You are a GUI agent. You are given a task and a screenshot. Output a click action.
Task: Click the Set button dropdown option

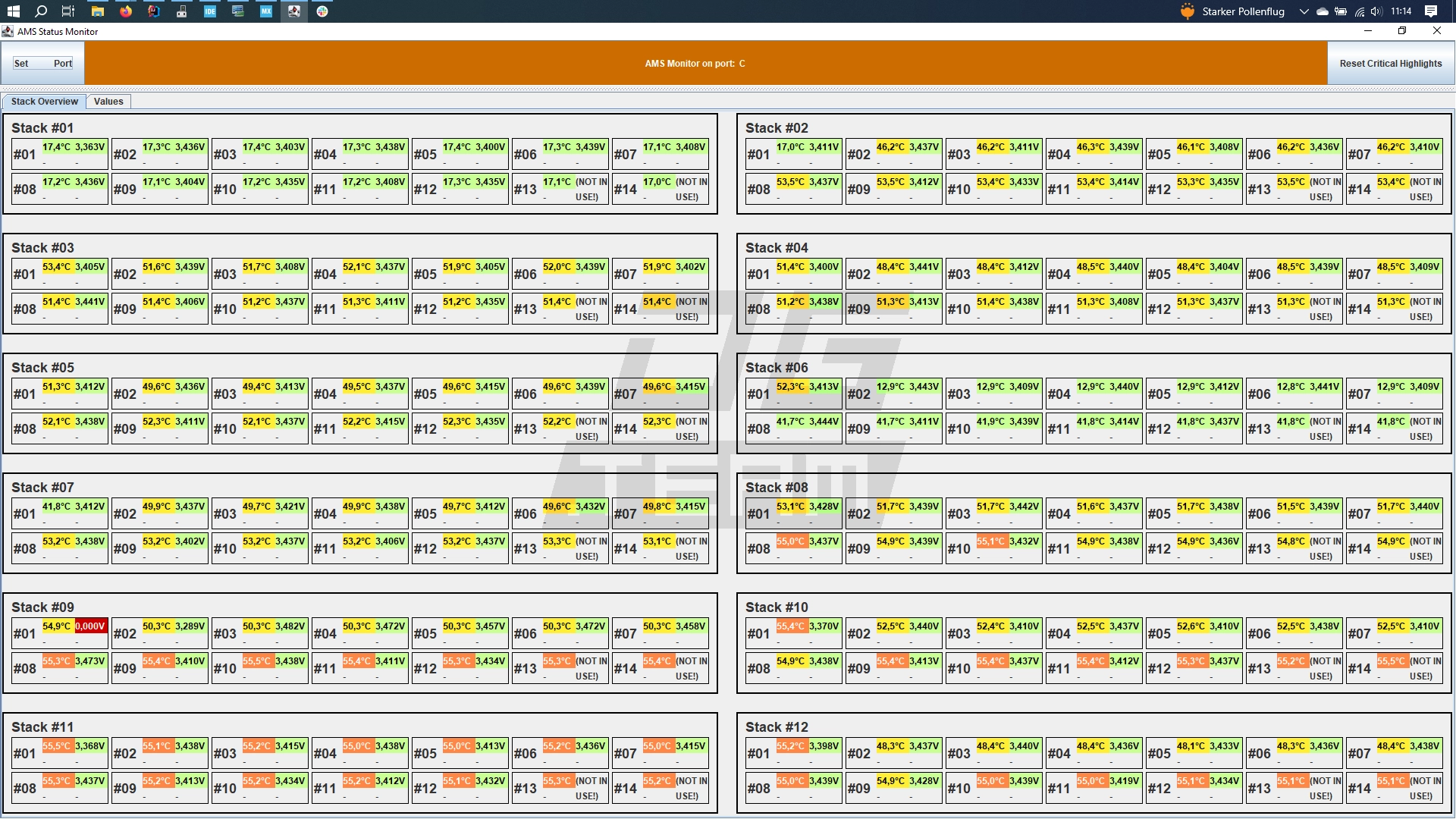click(21, 62)
